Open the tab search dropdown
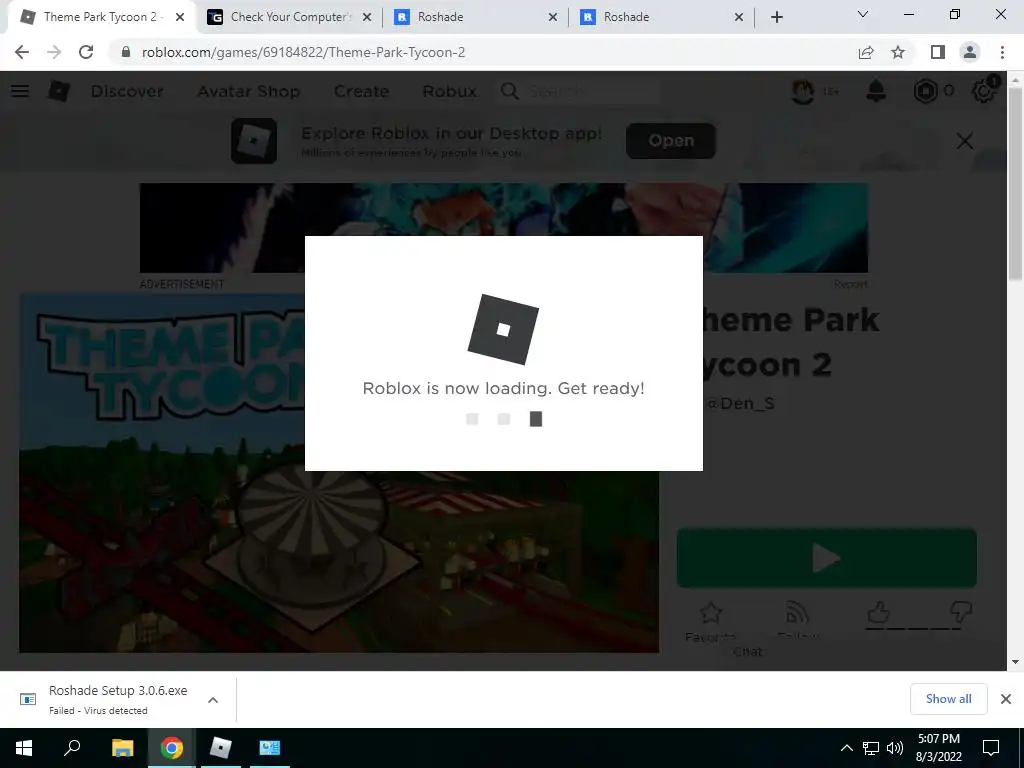The width and height of the screenshot is (1024, 768). [863, 14]
